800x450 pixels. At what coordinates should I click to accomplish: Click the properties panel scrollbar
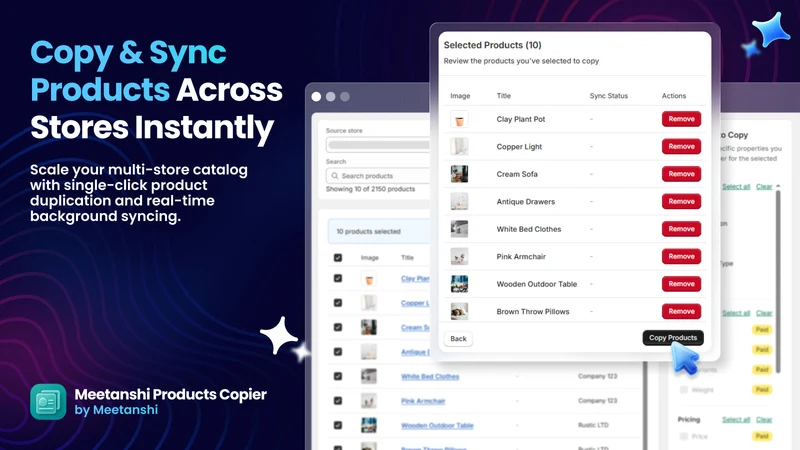point(778,281)
